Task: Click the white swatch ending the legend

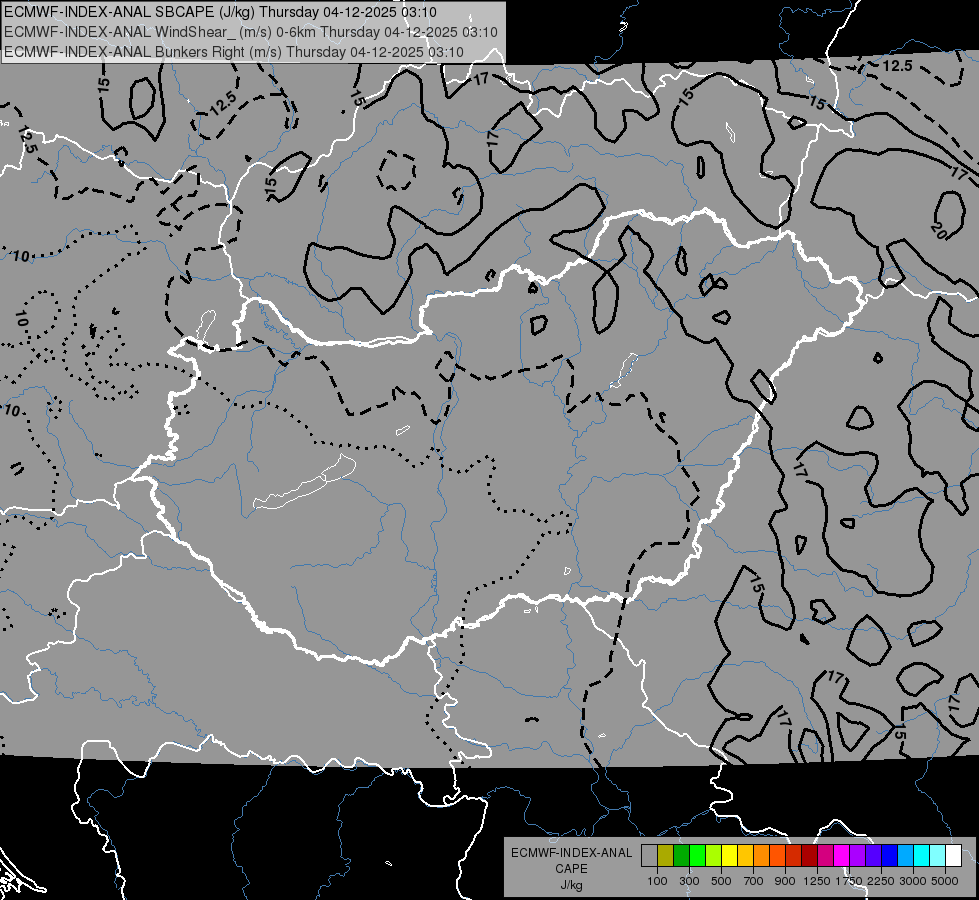Action: pos(953,856)
